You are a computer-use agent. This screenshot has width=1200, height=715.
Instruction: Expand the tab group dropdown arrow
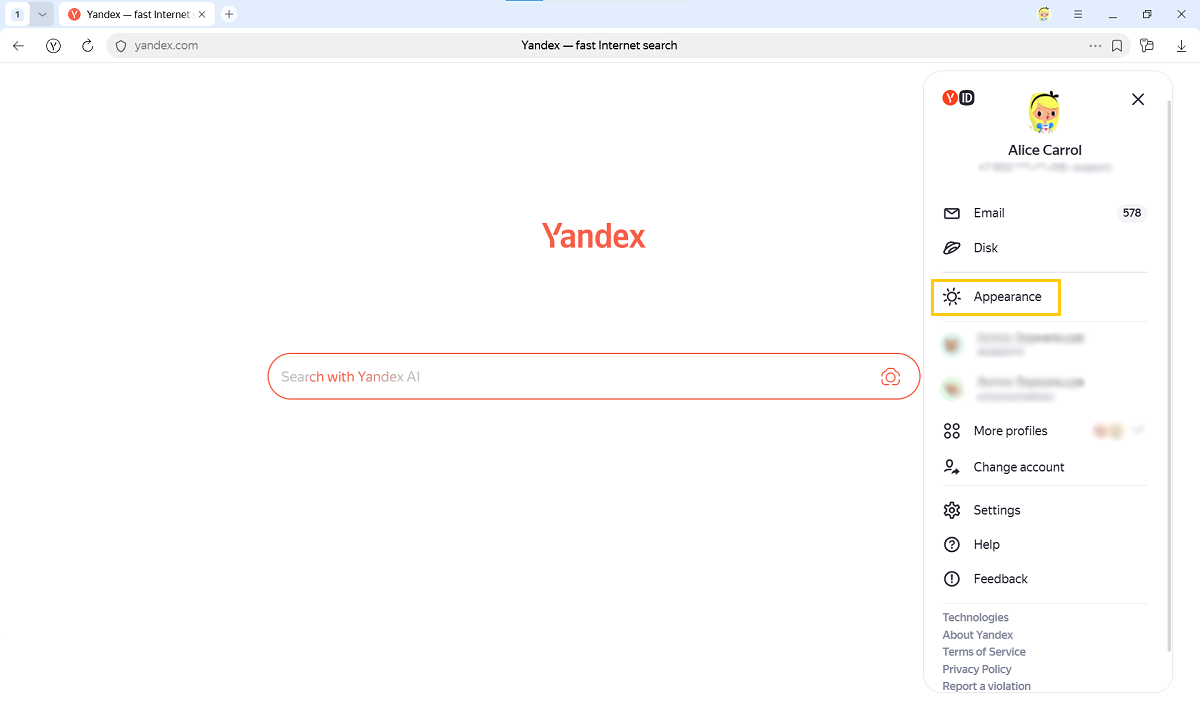[x=42, y=14]
